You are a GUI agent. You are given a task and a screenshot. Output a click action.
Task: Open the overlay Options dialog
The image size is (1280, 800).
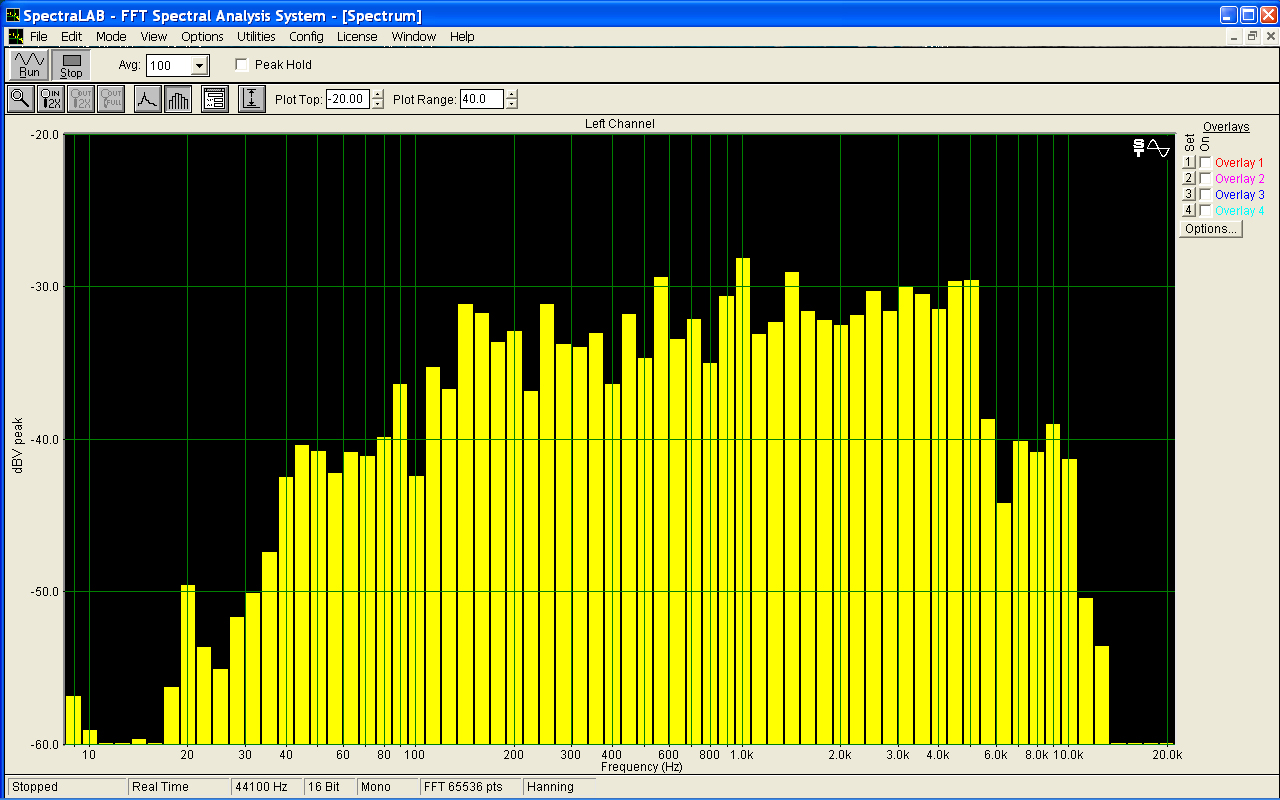(1210, 229)
